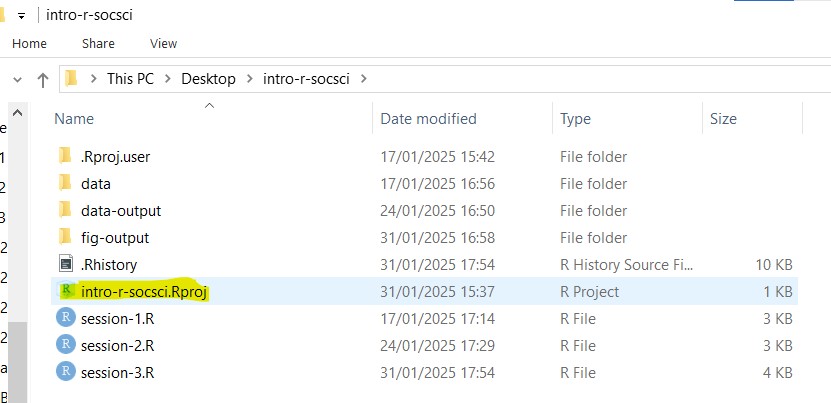The image size is (831, 403).
Task: Switch to the View ribbon tab
Action: tap(163, 43)
